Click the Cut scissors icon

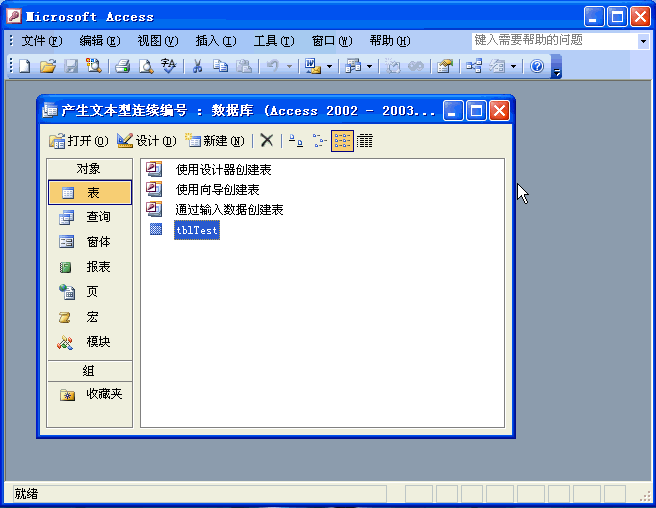tap(197, 66)
